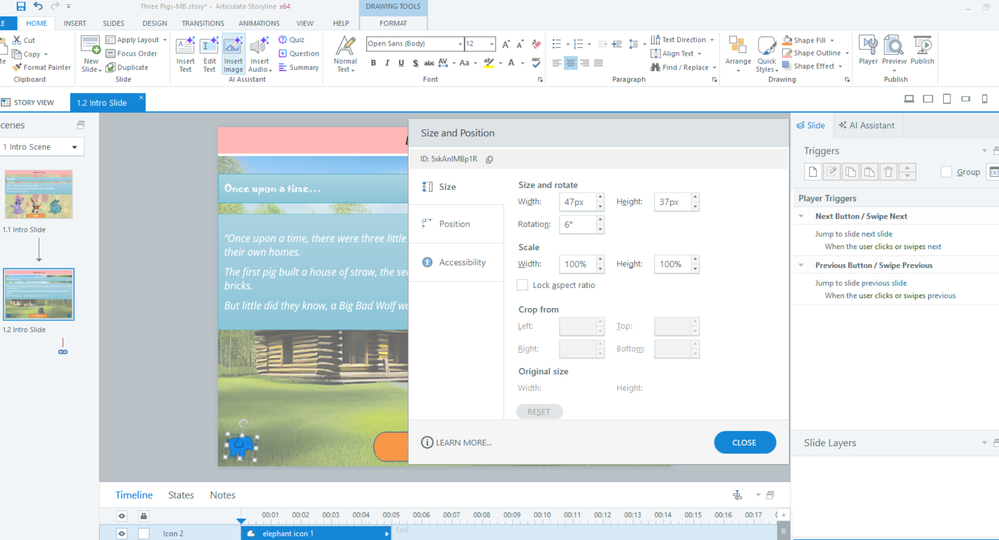Toggle visibility eye for Icon 2 layer

coord(122,533)
